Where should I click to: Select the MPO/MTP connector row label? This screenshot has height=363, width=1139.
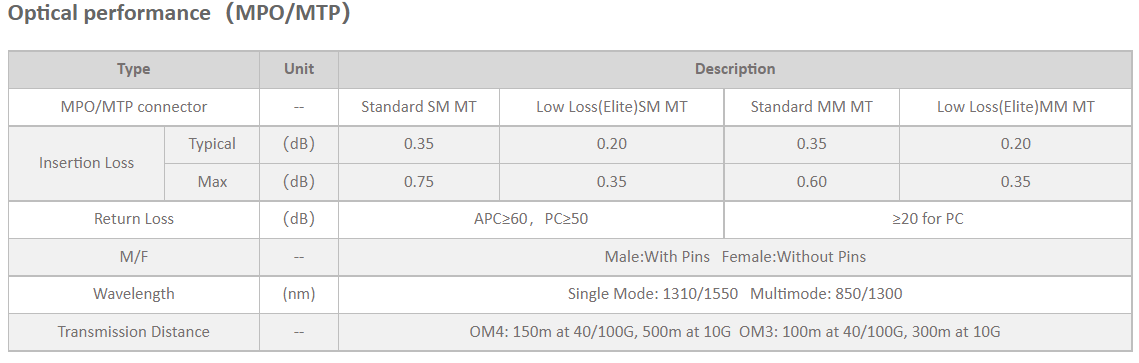click(x=134, y=107)
